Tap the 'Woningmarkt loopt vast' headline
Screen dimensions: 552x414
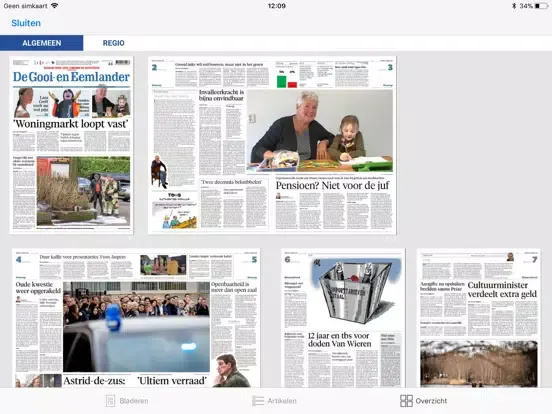click(71, 124)
